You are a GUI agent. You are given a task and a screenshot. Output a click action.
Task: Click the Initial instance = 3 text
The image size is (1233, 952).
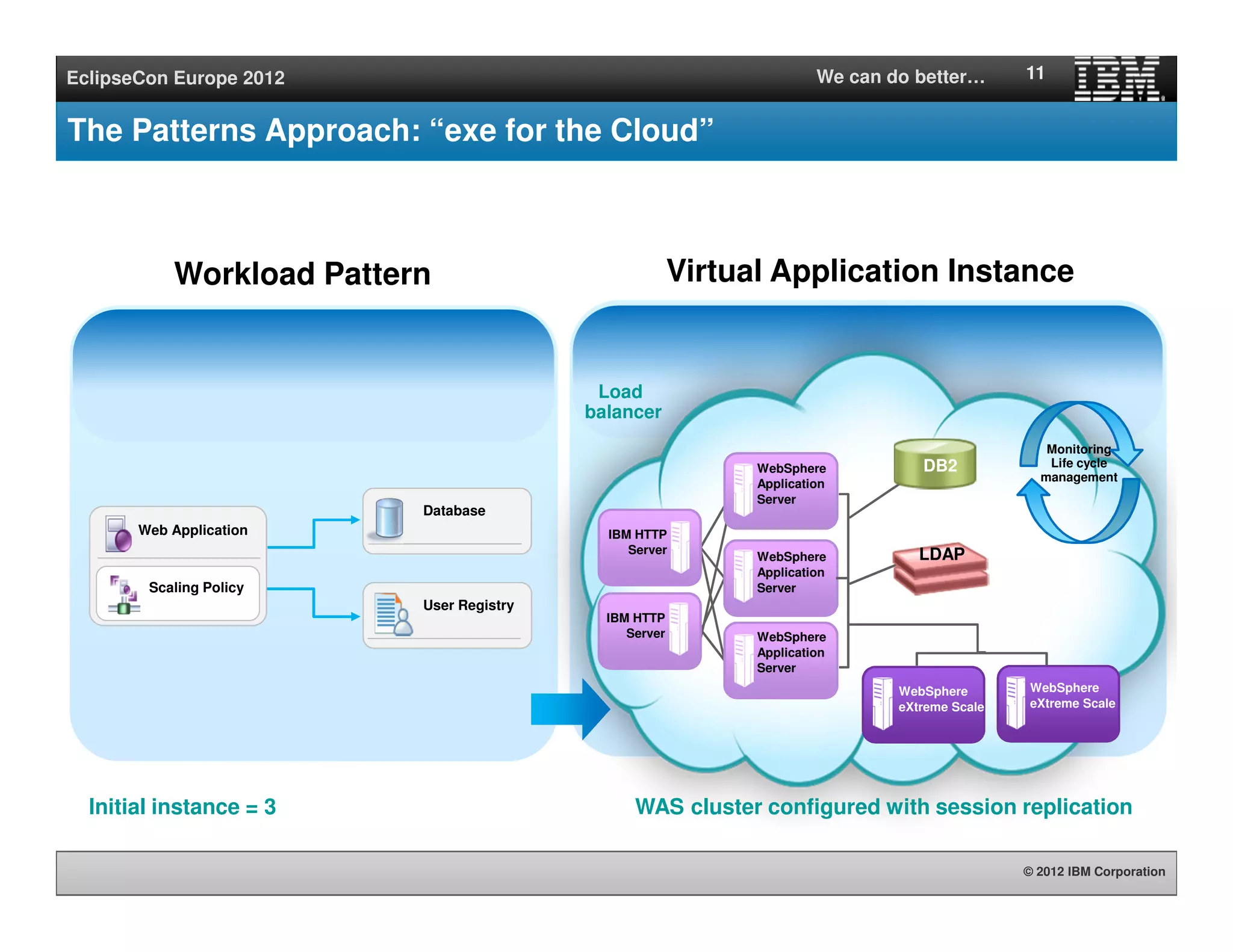[182, 806]
